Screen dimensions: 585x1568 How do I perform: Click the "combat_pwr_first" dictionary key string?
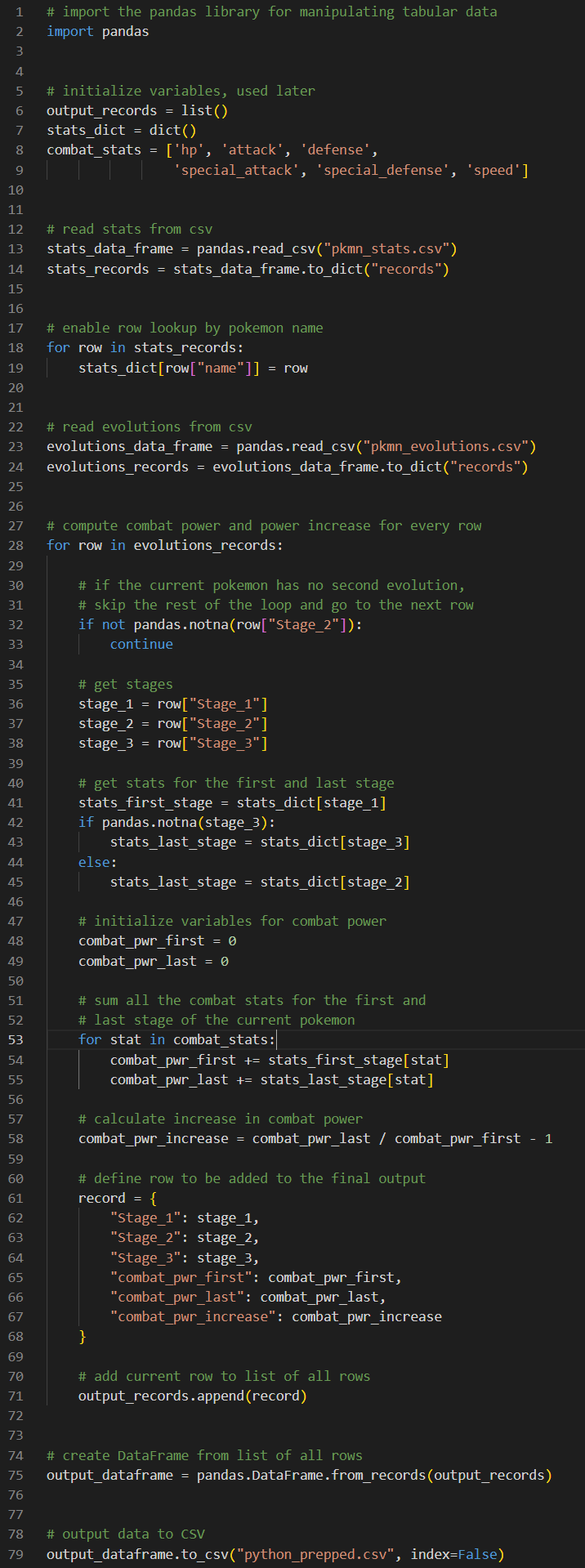click(181, 1277)
